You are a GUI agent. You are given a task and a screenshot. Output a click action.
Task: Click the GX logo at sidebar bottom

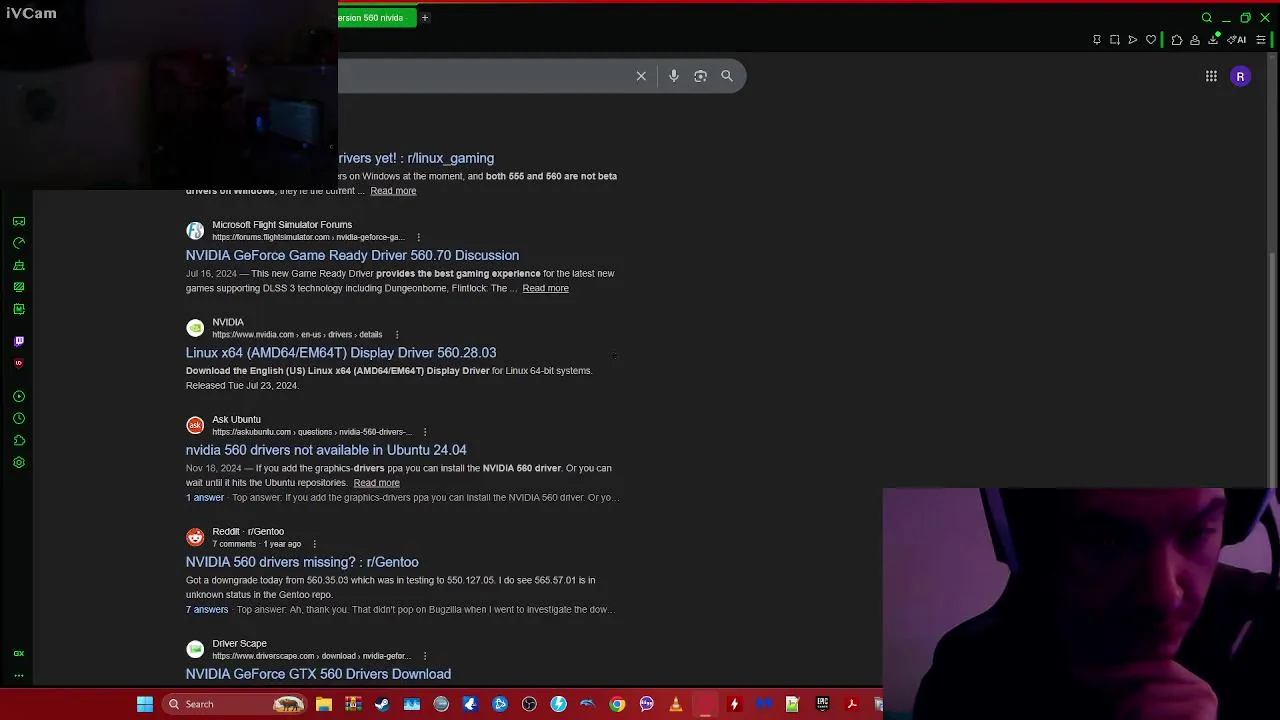pos(19,653)
